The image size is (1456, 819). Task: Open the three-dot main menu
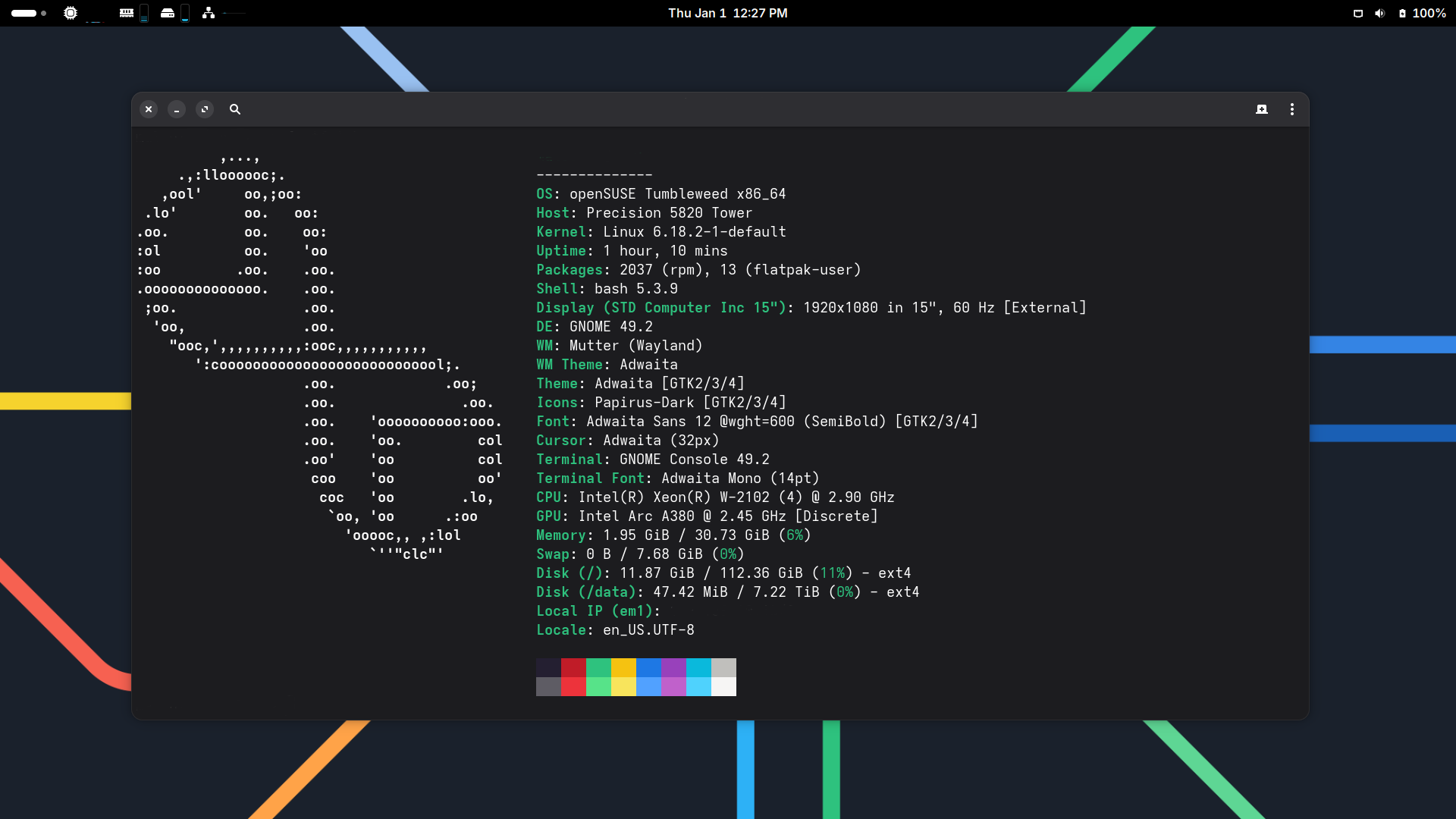coord(1292,109)
